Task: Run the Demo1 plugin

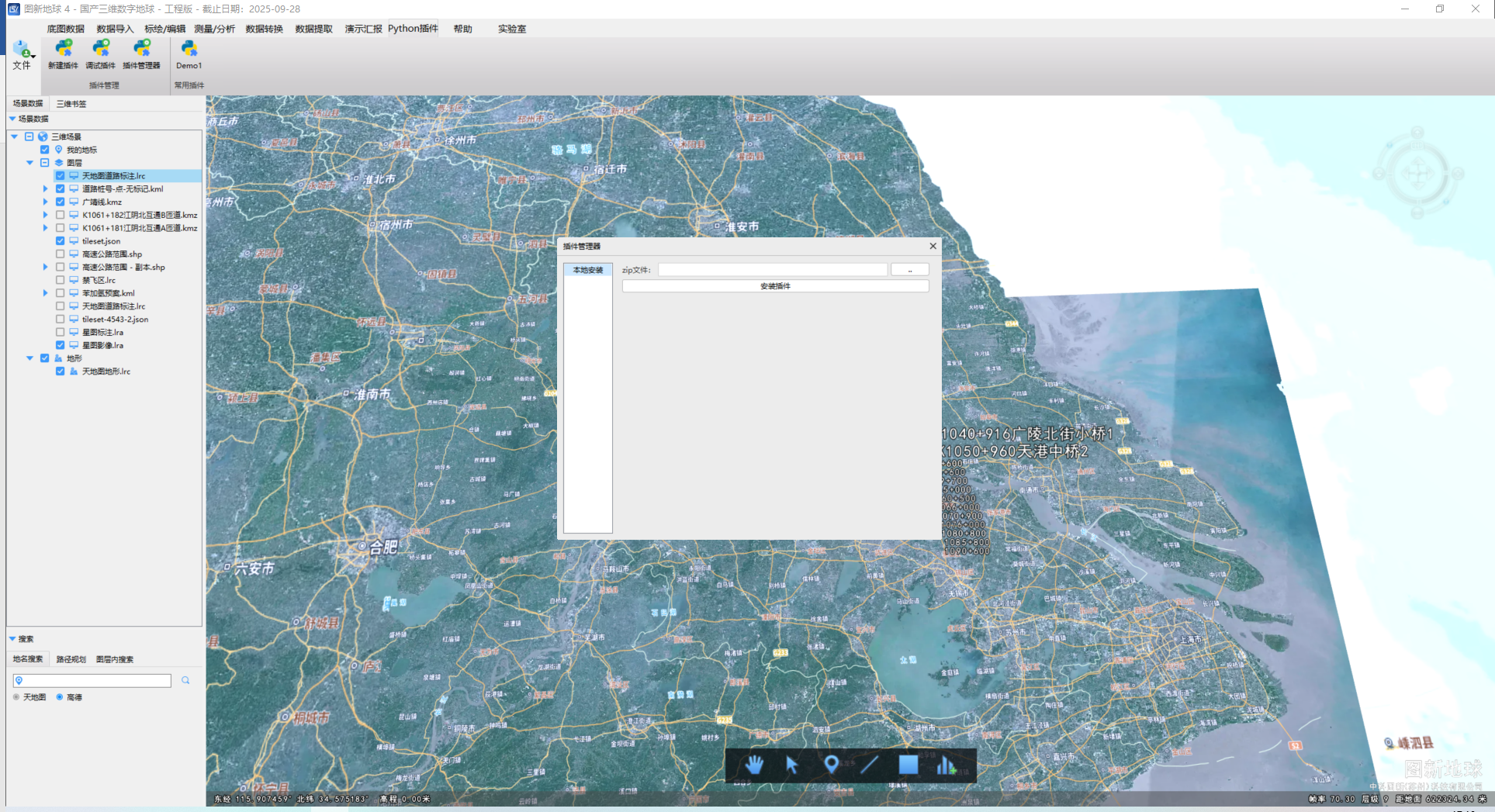Action: (189, 54)
